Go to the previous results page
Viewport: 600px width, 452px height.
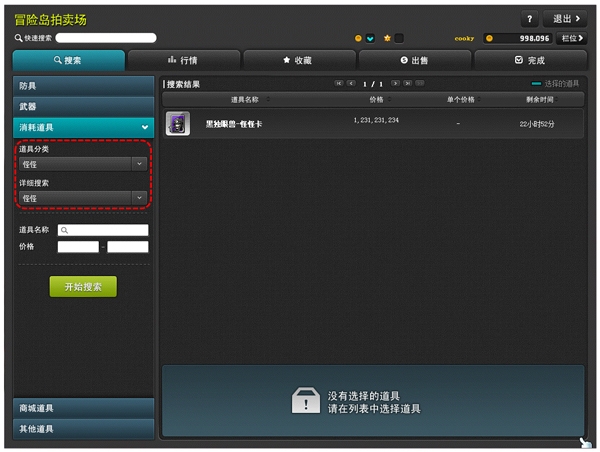coord(351,83)
